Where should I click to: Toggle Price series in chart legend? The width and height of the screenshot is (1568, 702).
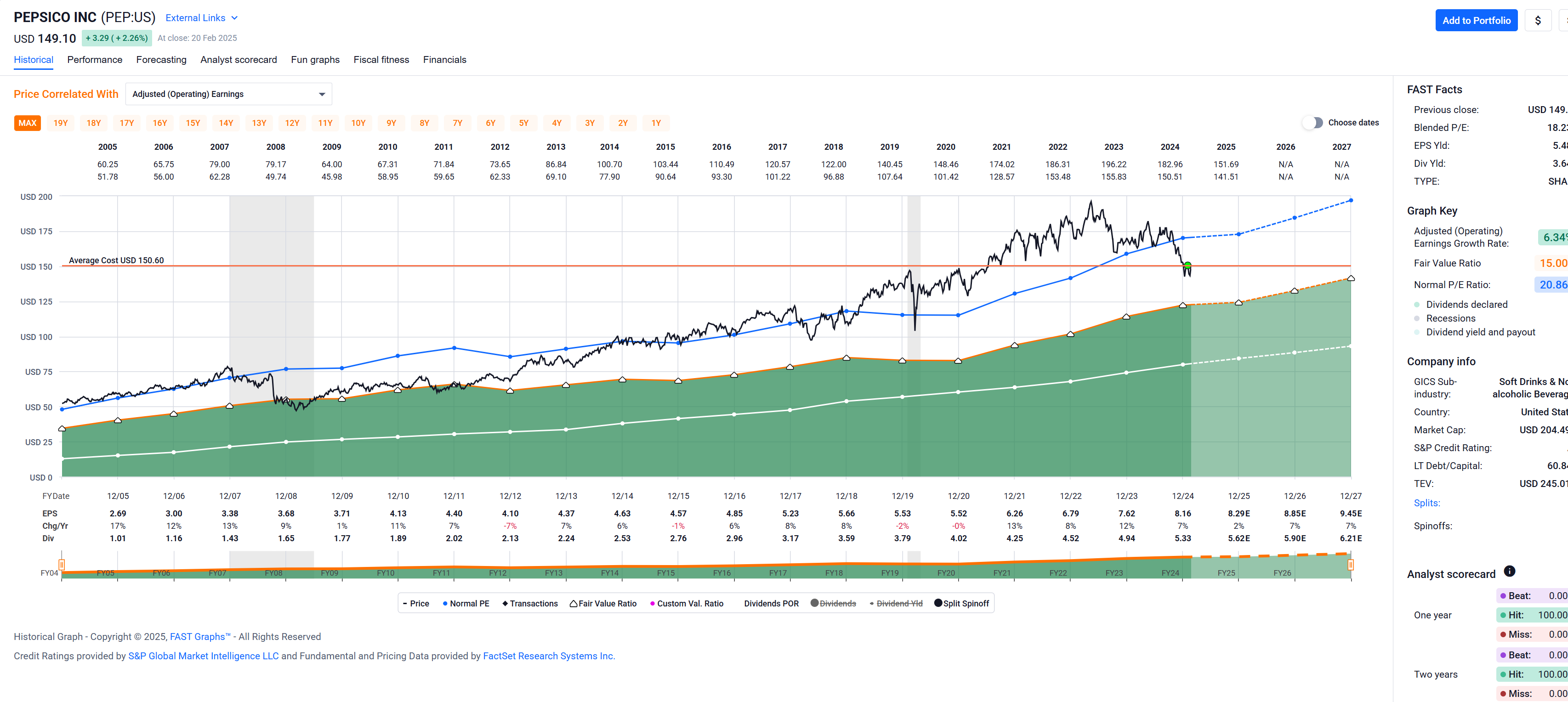pyautogui.click(x=416, y=603)
